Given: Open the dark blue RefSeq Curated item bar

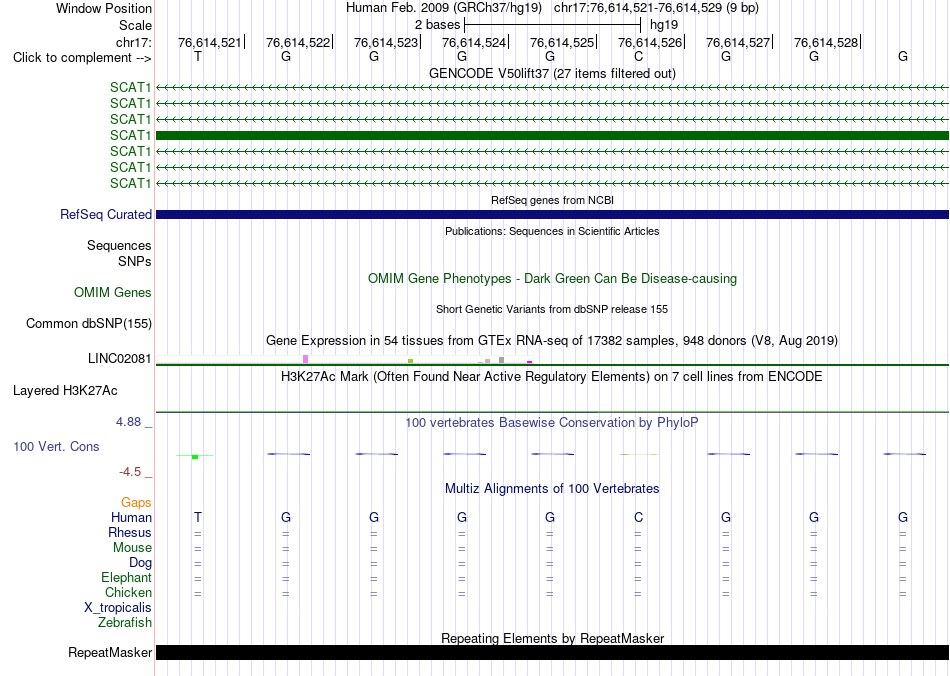Looking at the screenshot, I should click(x=552, y=214).
